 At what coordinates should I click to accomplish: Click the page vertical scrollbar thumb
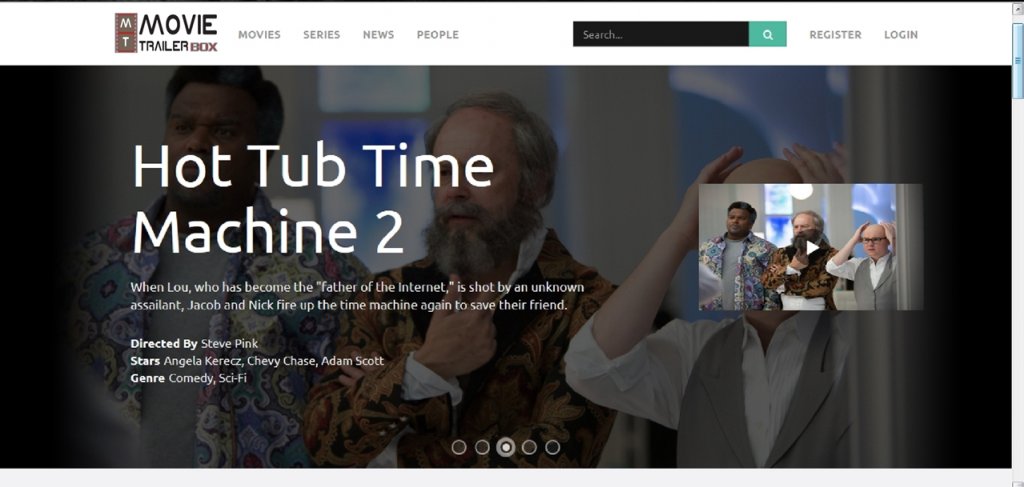click(x=1017, y=59)
